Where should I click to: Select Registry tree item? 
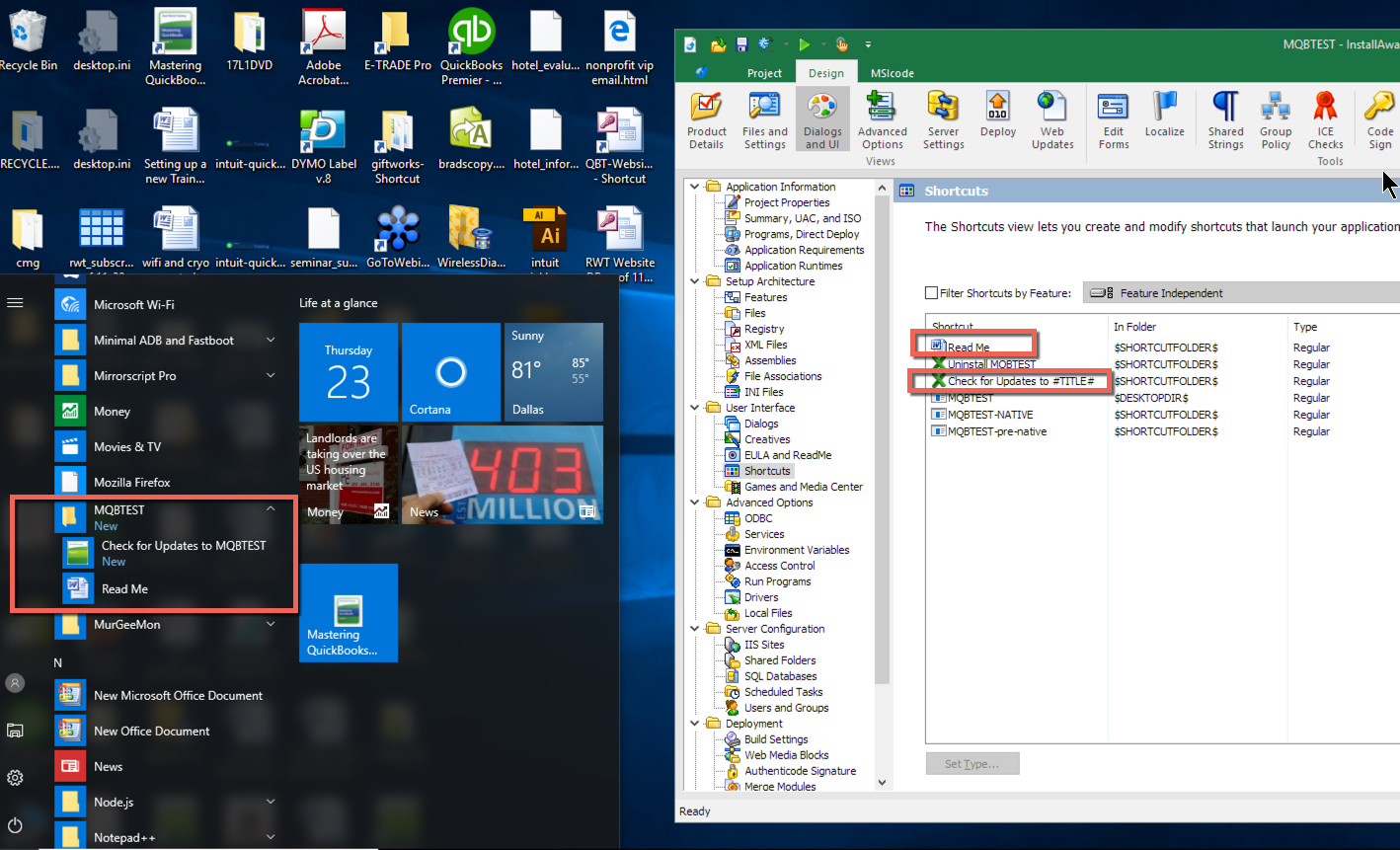(x=764, y=329)
